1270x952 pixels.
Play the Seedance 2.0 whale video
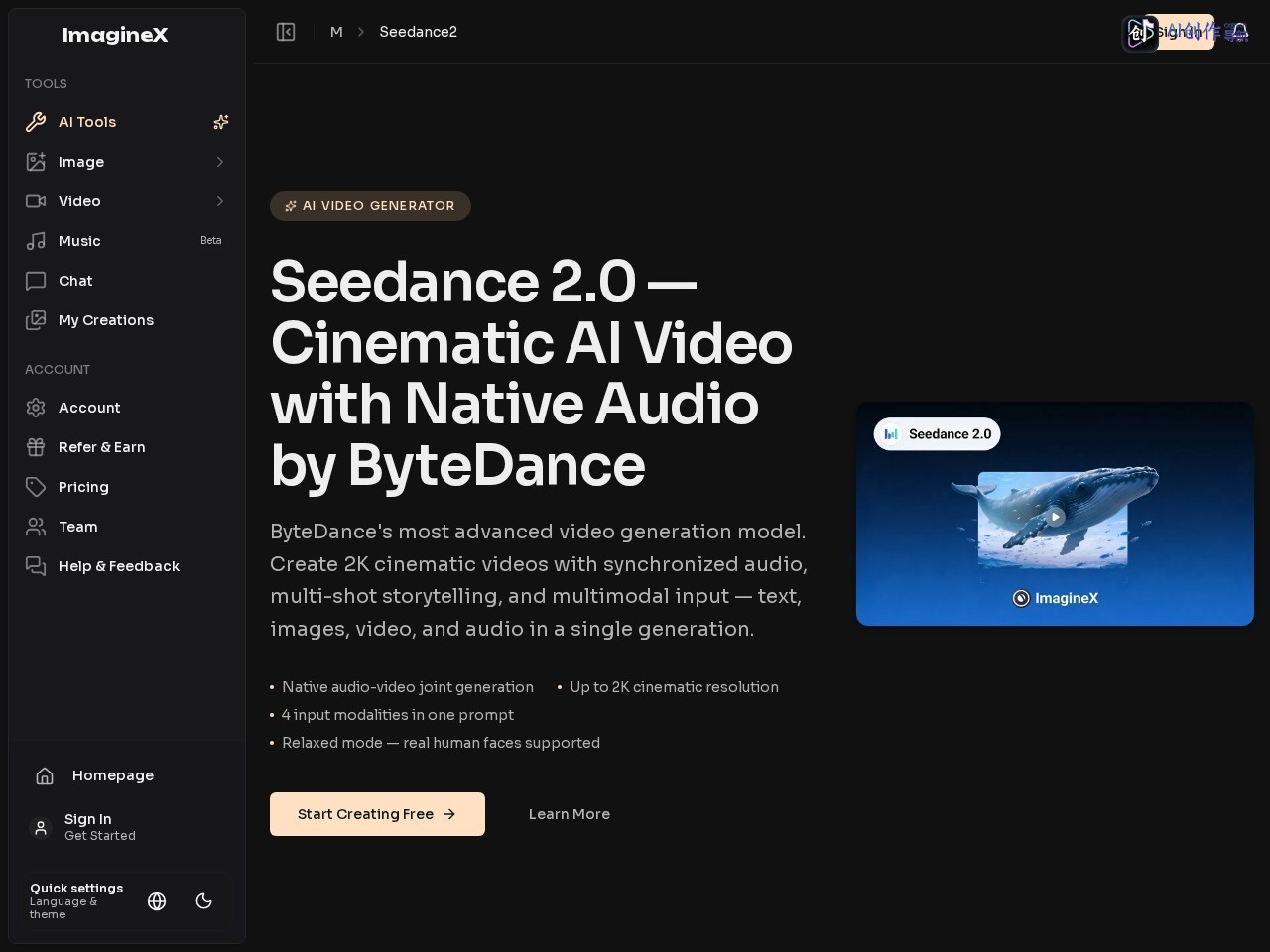click(x=1055, y=517)
